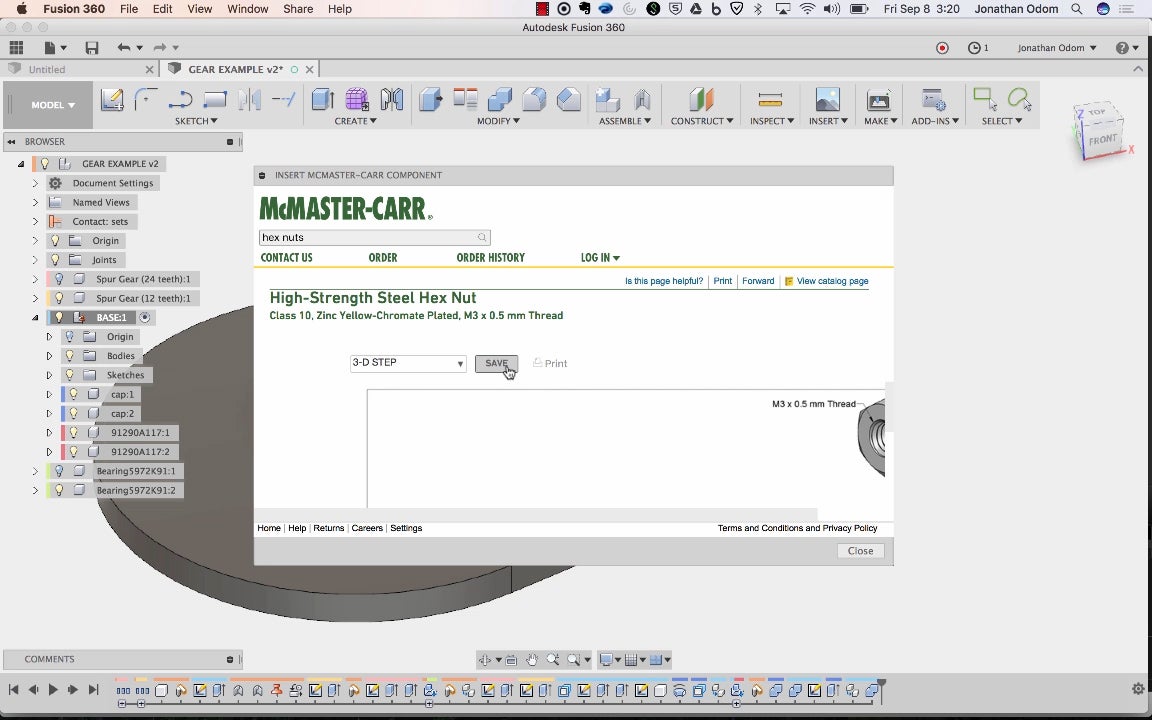Click the Insert image icon

827,100
